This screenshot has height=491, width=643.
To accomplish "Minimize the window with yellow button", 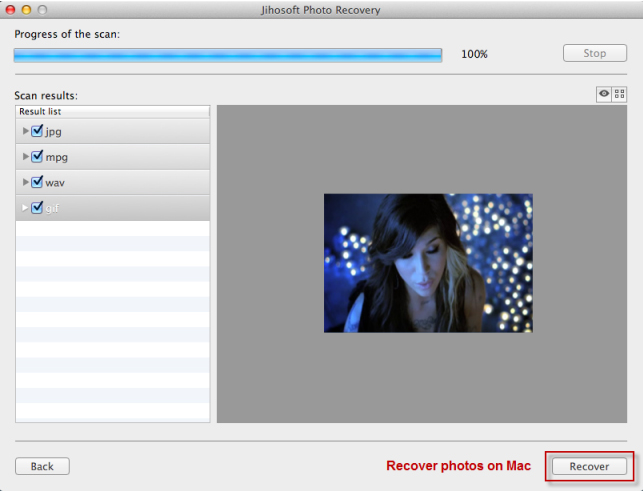I will [27, 9].
